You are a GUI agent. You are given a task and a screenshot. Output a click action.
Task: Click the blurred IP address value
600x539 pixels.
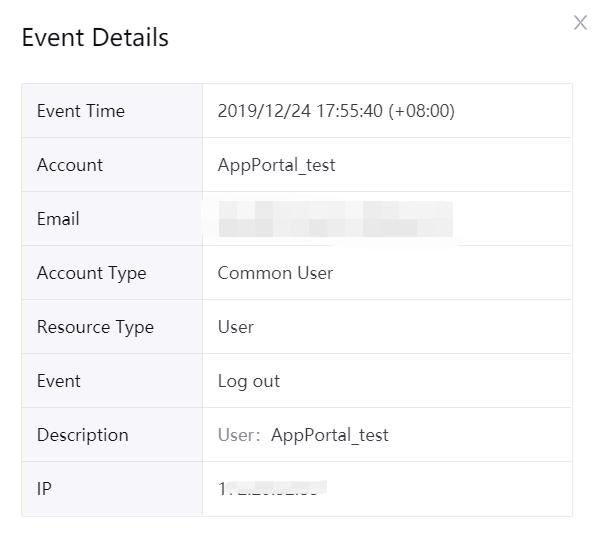[x=273, y=489]
